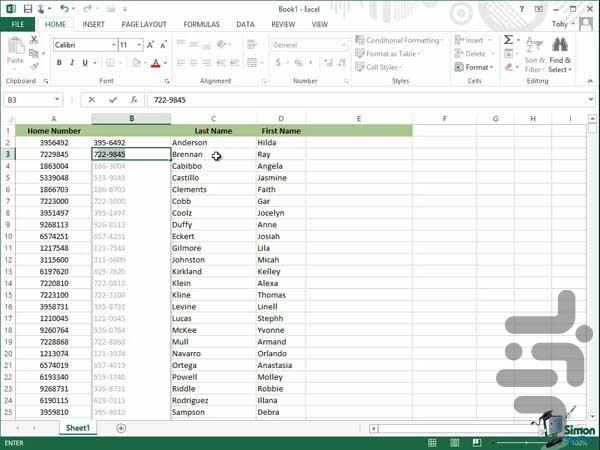Switch to the PAGE LAYOUT ribbon tab
This screenshot has height=450, width=600.
coord(144,23)
